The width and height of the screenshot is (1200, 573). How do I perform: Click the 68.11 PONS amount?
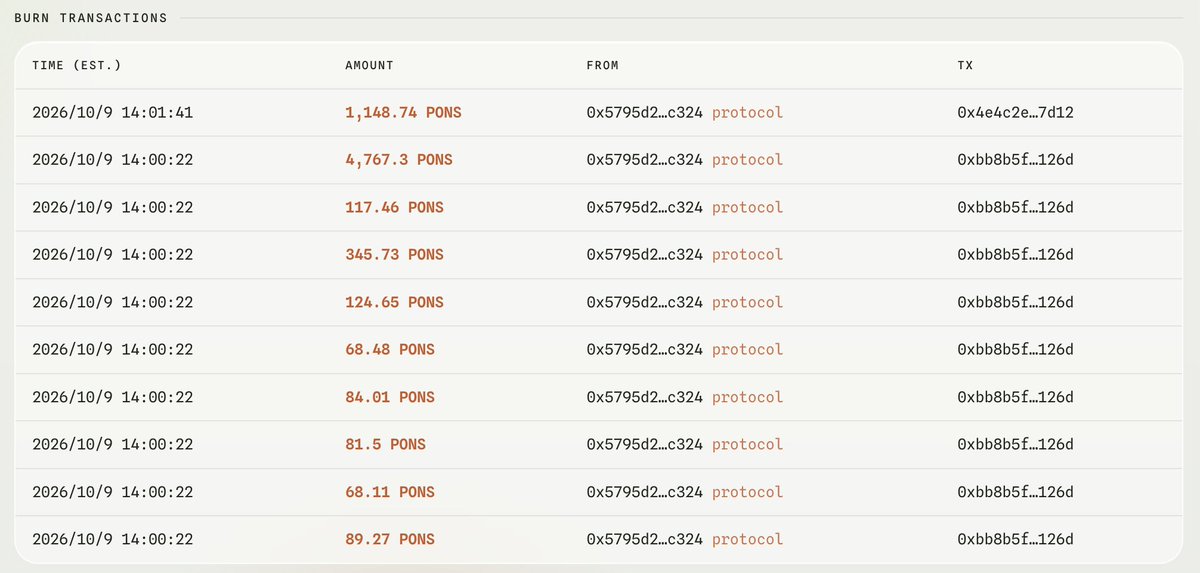[x=390, y=492]
